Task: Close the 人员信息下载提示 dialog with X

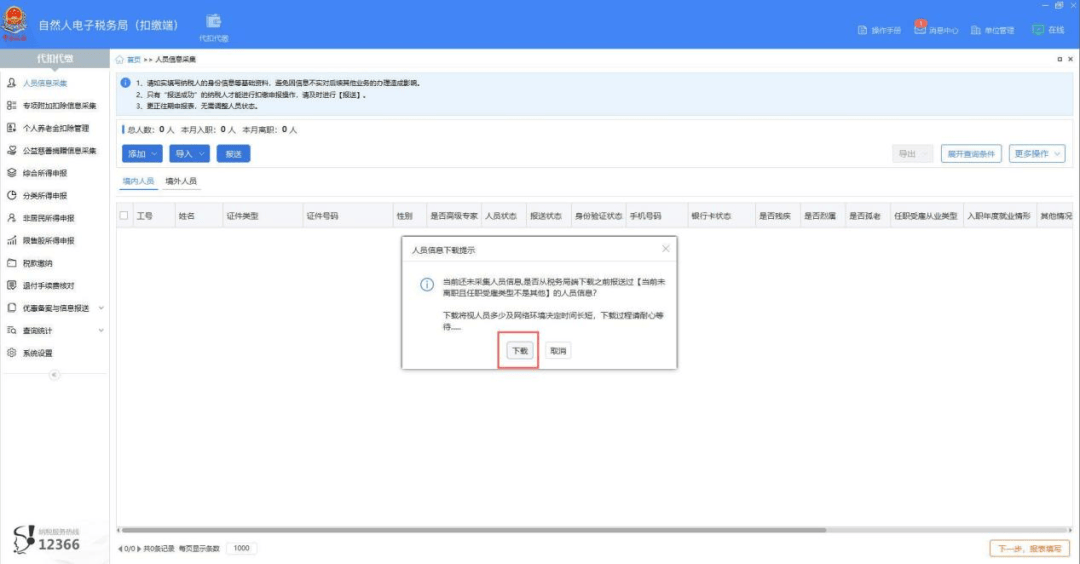Action: pos(666,249)
